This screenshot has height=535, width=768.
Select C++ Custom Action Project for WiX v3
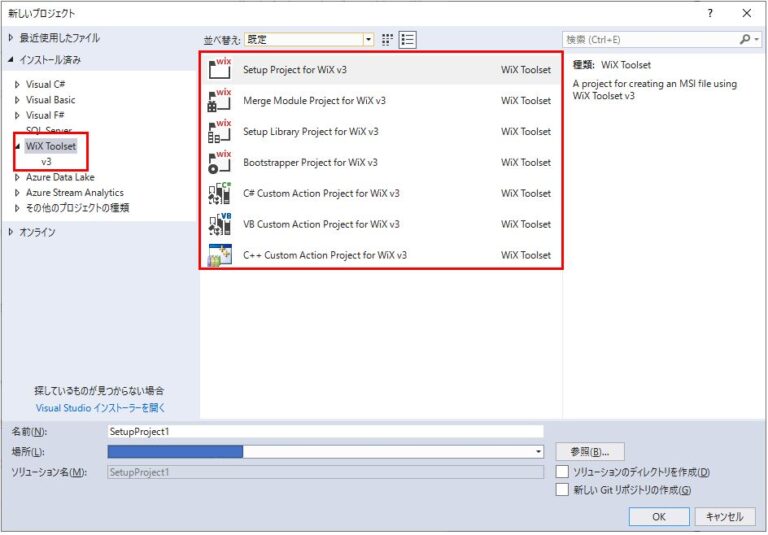[325, 255]
